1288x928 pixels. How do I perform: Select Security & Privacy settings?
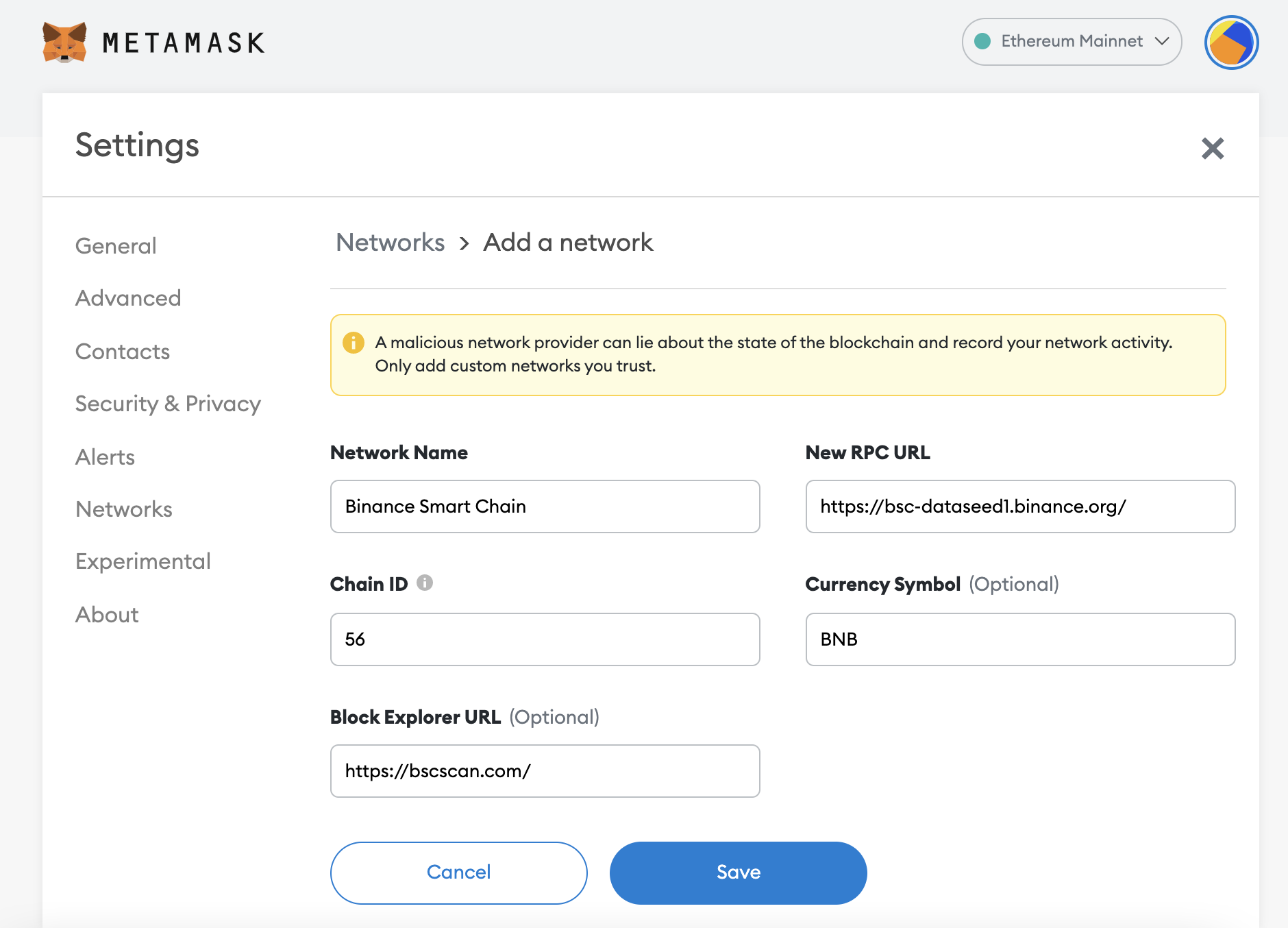(x=168, y=404)
